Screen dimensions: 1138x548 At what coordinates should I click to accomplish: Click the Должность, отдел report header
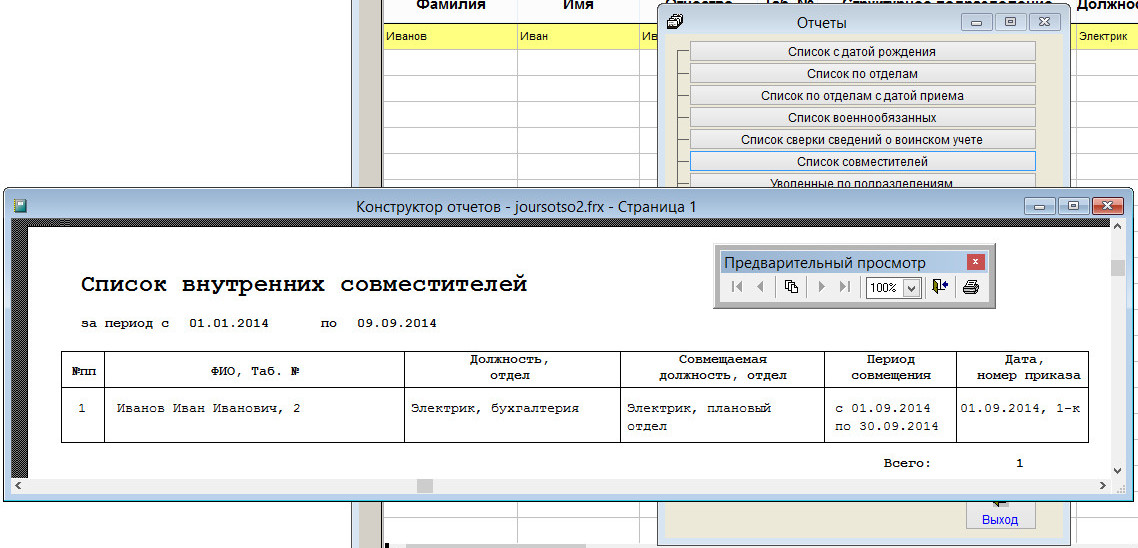click(x=510, y=367)
